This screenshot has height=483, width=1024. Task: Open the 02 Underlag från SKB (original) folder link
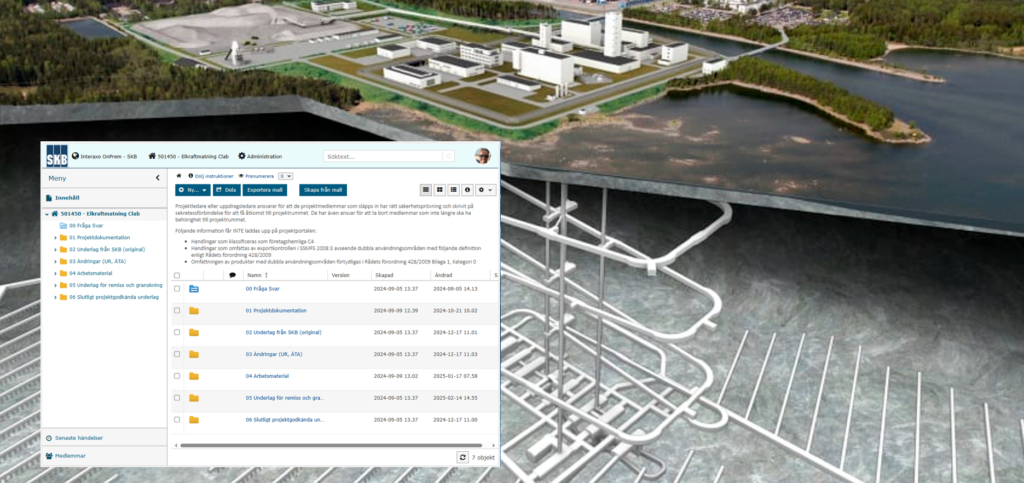click(283, 332)
